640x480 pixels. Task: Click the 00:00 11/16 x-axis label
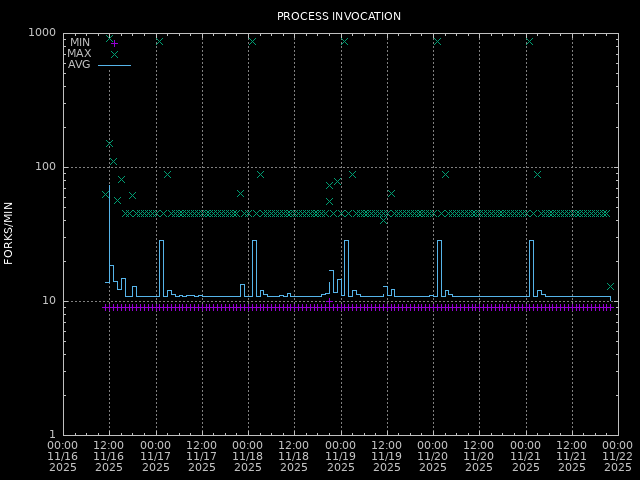63,455
